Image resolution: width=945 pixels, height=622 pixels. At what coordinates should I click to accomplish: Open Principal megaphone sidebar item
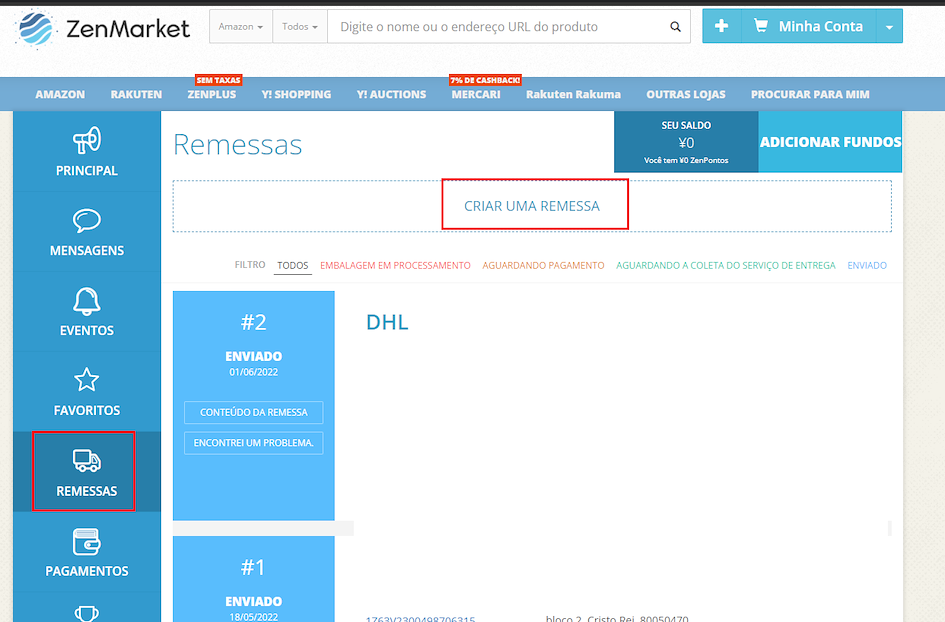click(87, 151)
